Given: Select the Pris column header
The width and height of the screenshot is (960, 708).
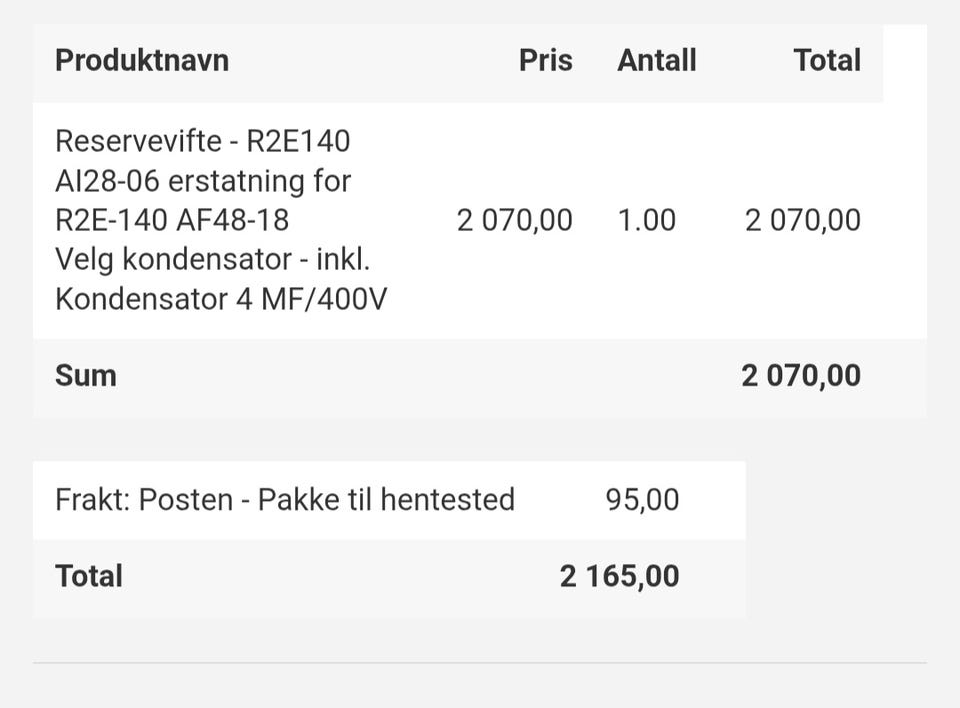Looking at the screenshot, I should (x=546, y=61).
